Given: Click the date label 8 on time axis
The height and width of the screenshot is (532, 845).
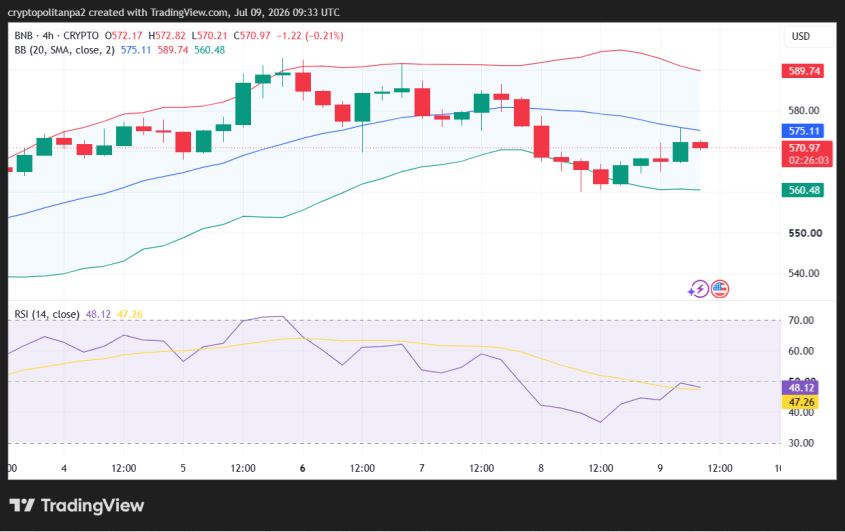Looking at the screenshot, I should (541, 468).
